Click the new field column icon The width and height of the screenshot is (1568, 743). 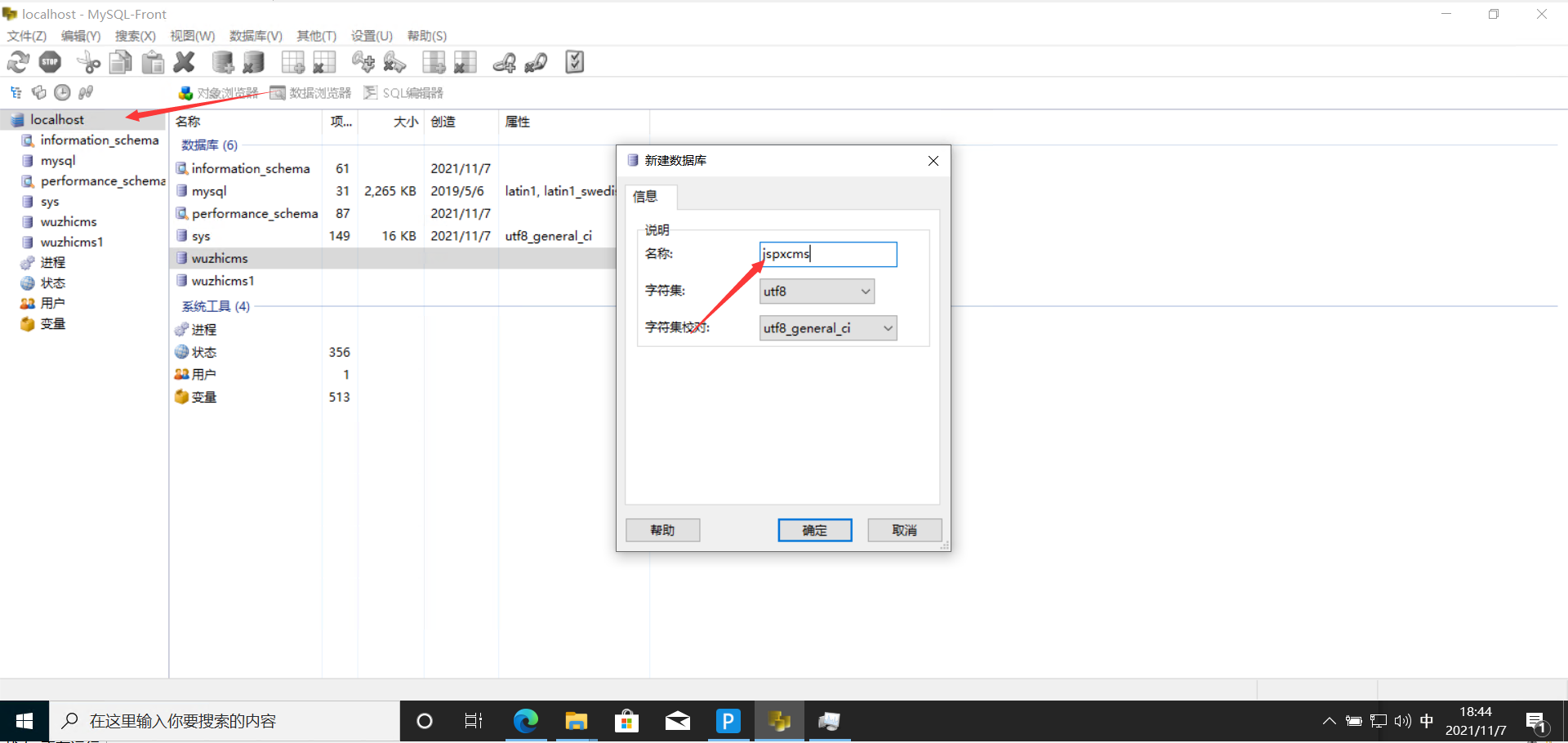pyautogui.click(x=434, y=62)
